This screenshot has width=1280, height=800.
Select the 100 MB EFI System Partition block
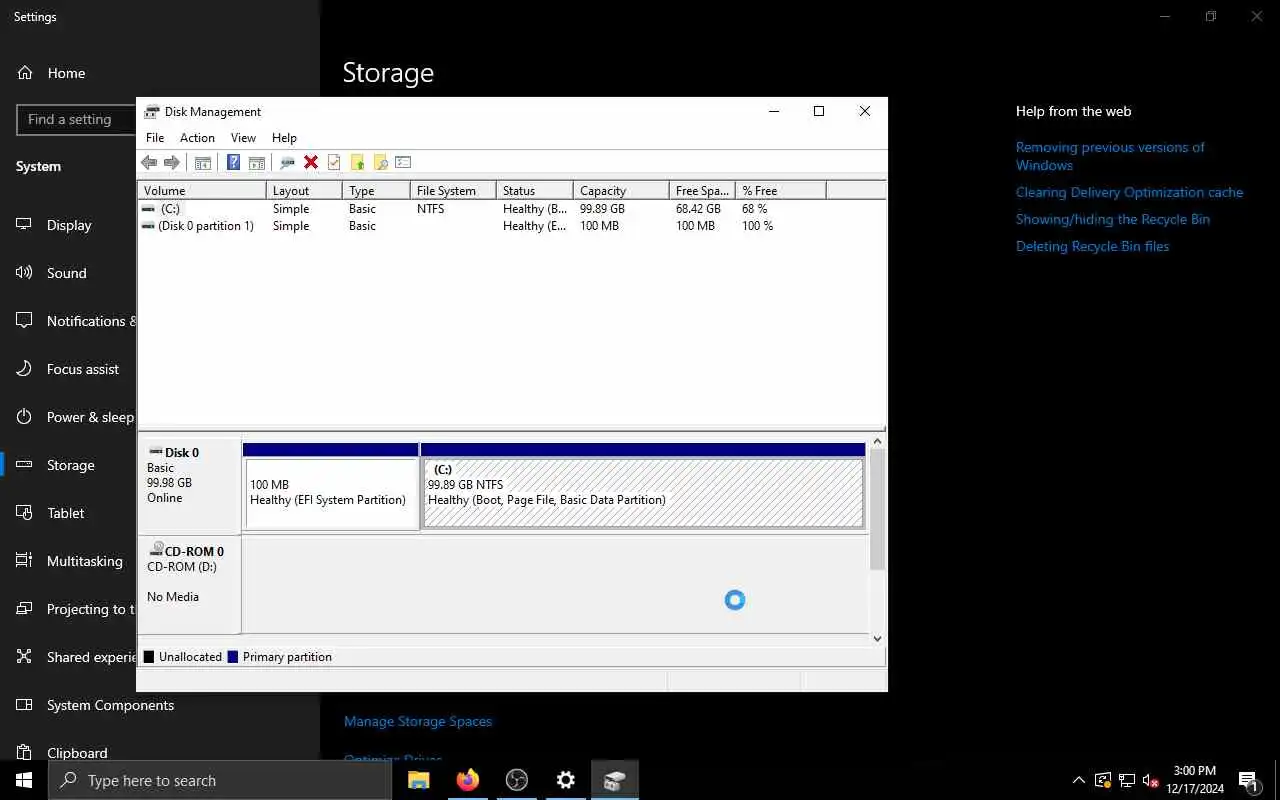click(x=331, y=493)
